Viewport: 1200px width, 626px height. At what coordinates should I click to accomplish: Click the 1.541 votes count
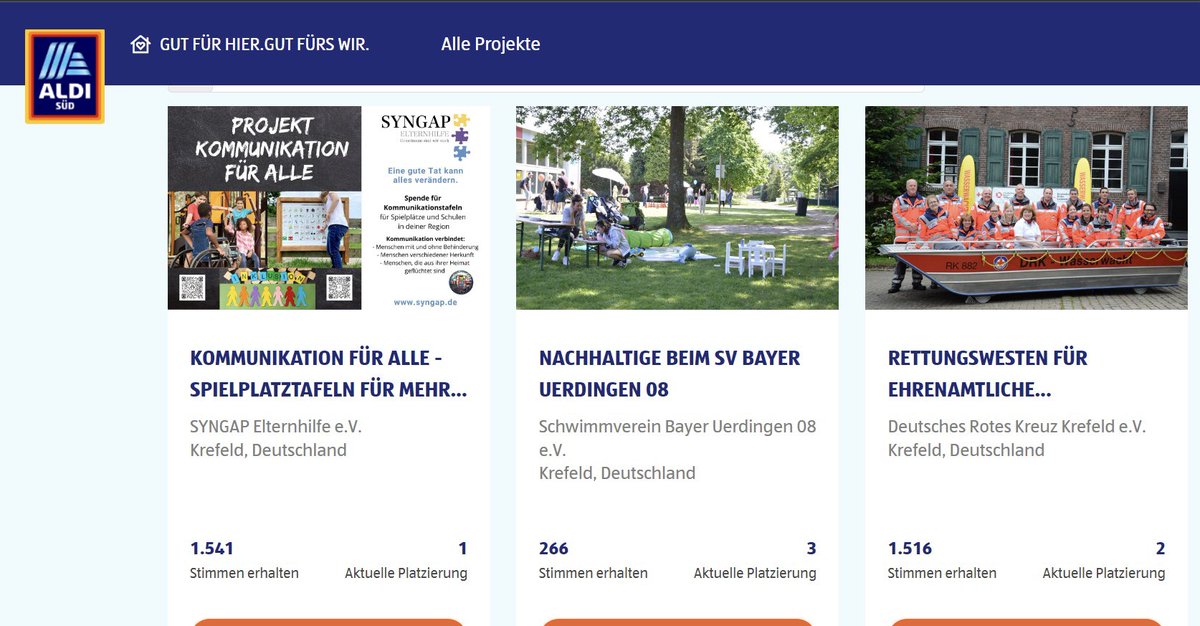[212, 548]
